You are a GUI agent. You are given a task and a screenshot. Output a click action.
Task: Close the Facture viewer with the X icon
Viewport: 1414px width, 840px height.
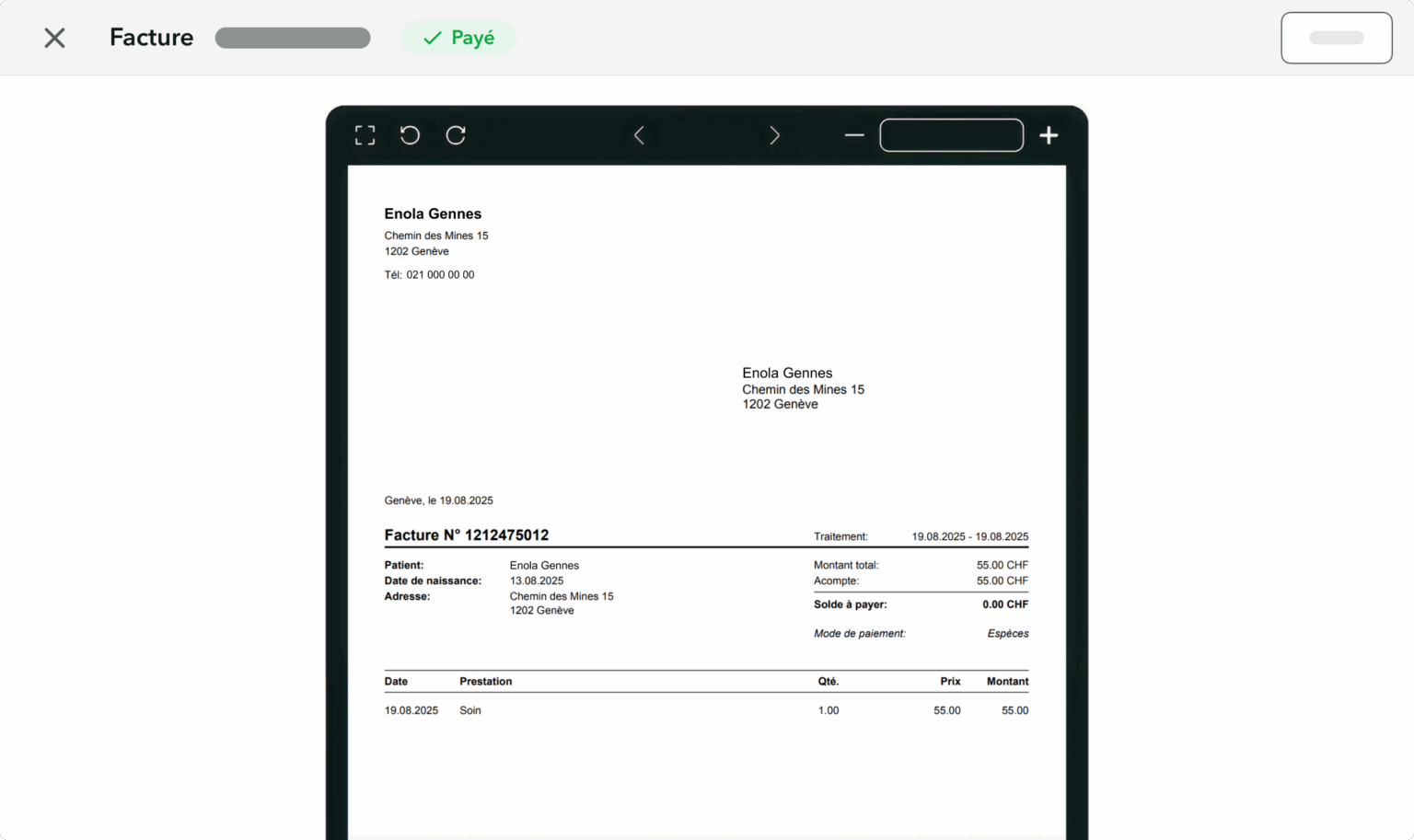[54, 38]
